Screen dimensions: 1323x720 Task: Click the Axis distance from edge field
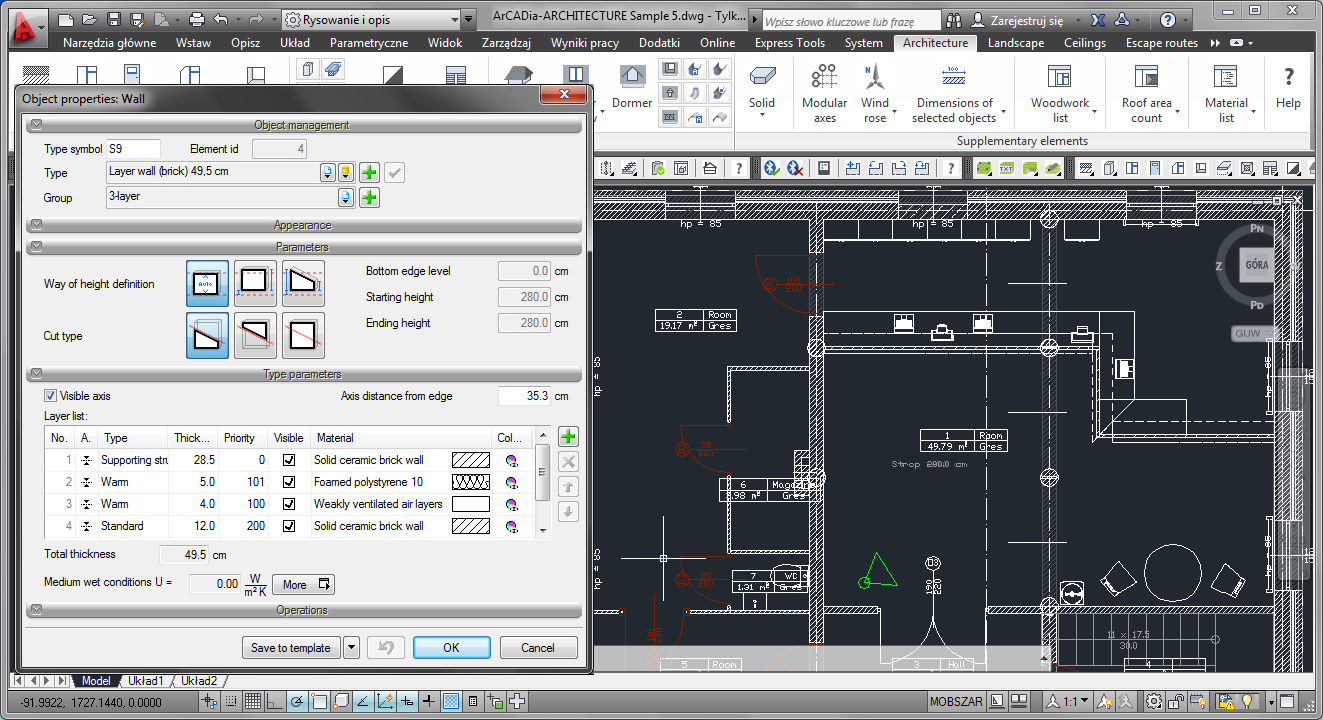click(x=524, y=396)
